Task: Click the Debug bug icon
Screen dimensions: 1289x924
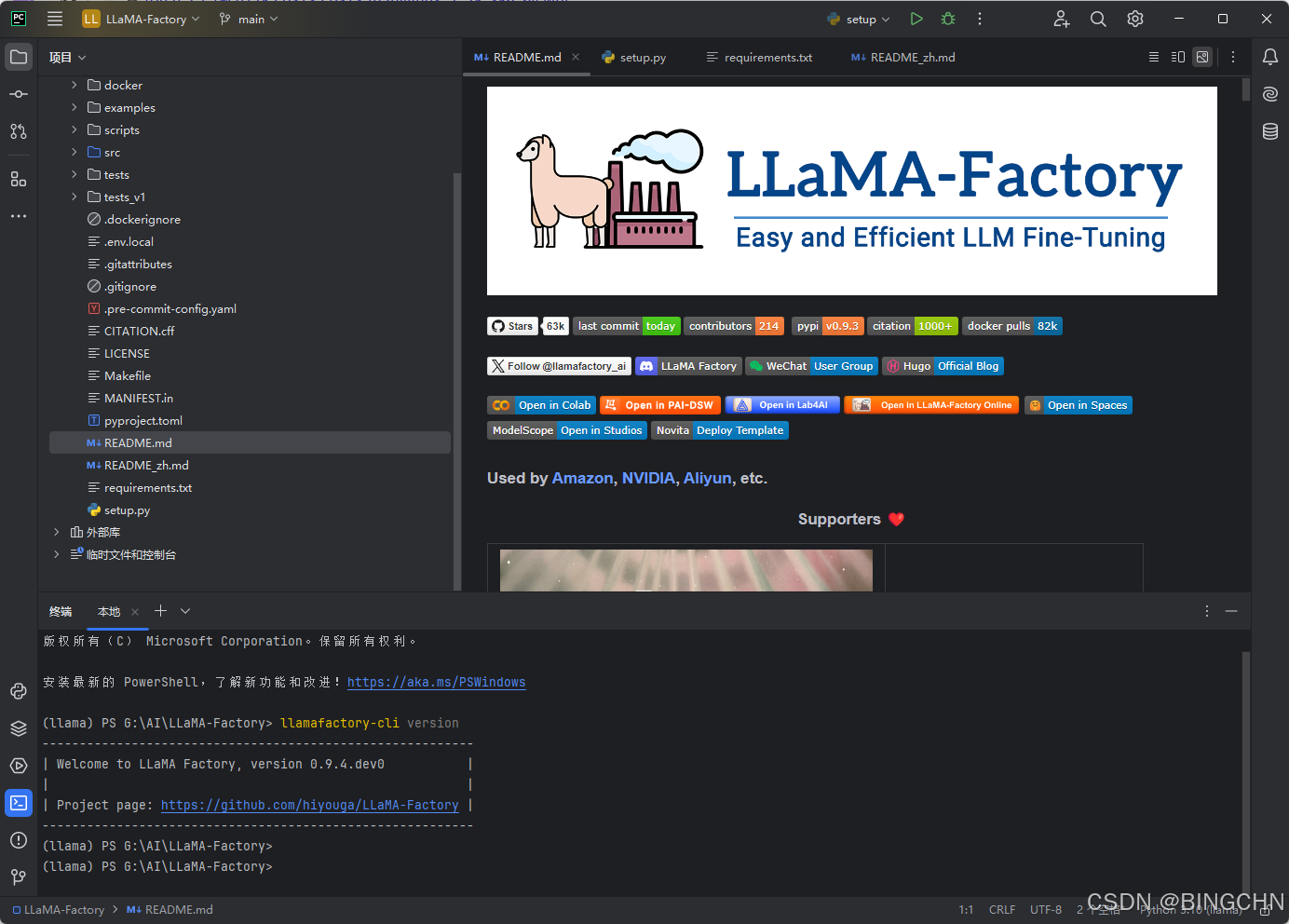Action: pyautogui.click(x=948, y=19)
